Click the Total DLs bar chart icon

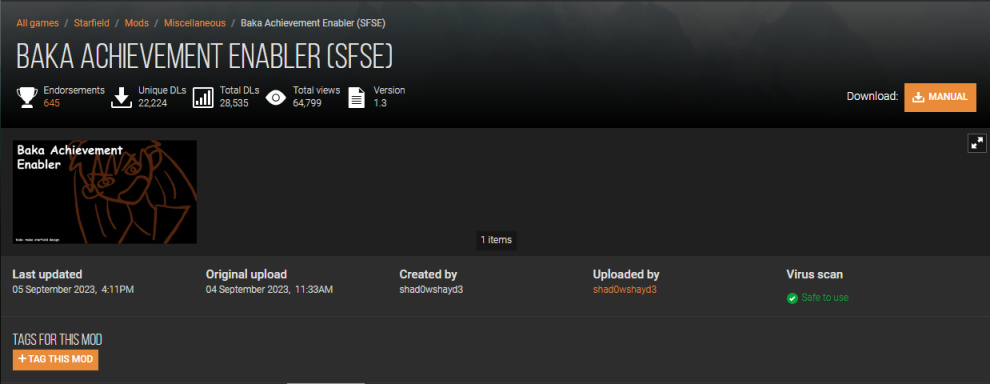(203, 97)
